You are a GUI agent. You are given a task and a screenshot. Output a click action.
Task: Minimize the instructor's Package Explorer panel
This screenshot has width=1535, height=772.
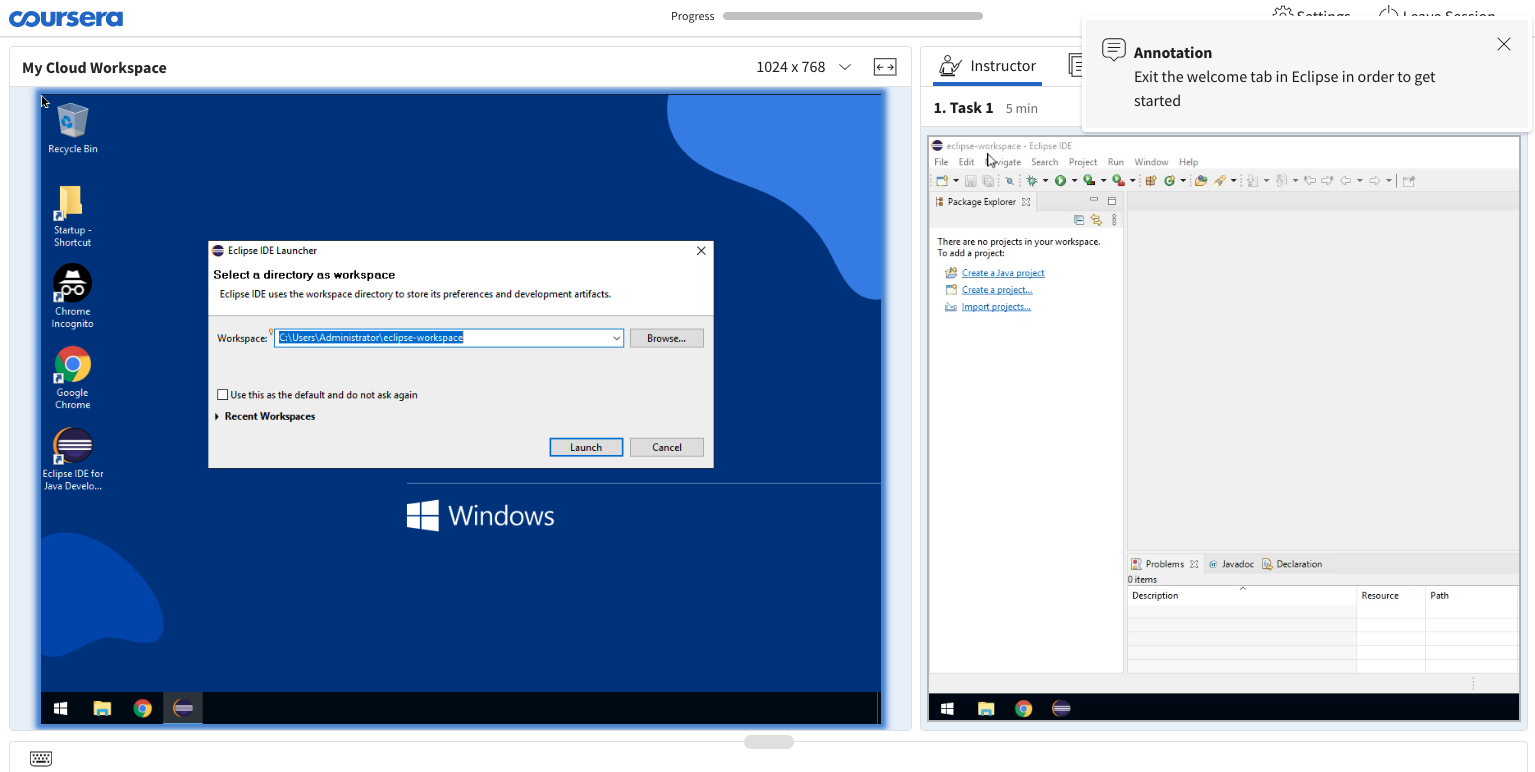[x=1094, y=201]
